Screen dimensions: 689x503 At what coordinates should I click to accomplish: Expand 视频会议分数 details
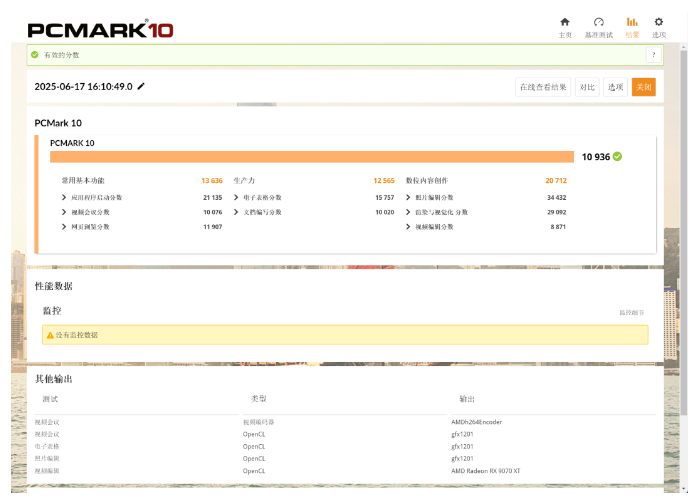(x=64, y=212)
